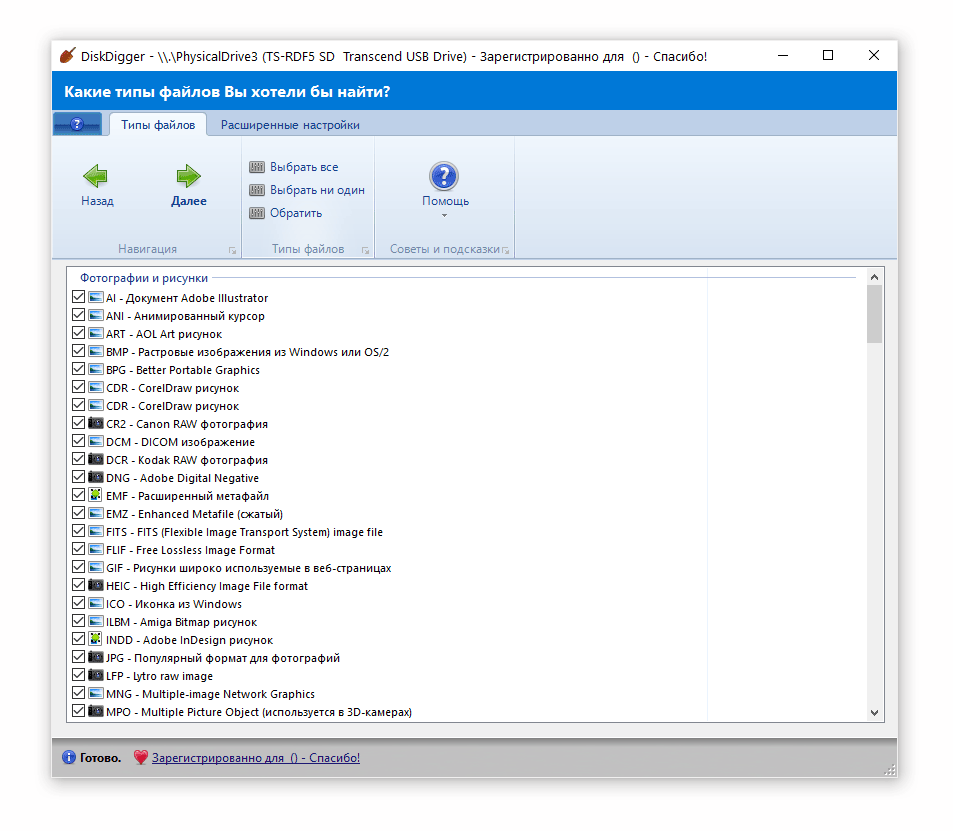Uncheck the JPG photo format checkbox

click(x=78, y=658)
